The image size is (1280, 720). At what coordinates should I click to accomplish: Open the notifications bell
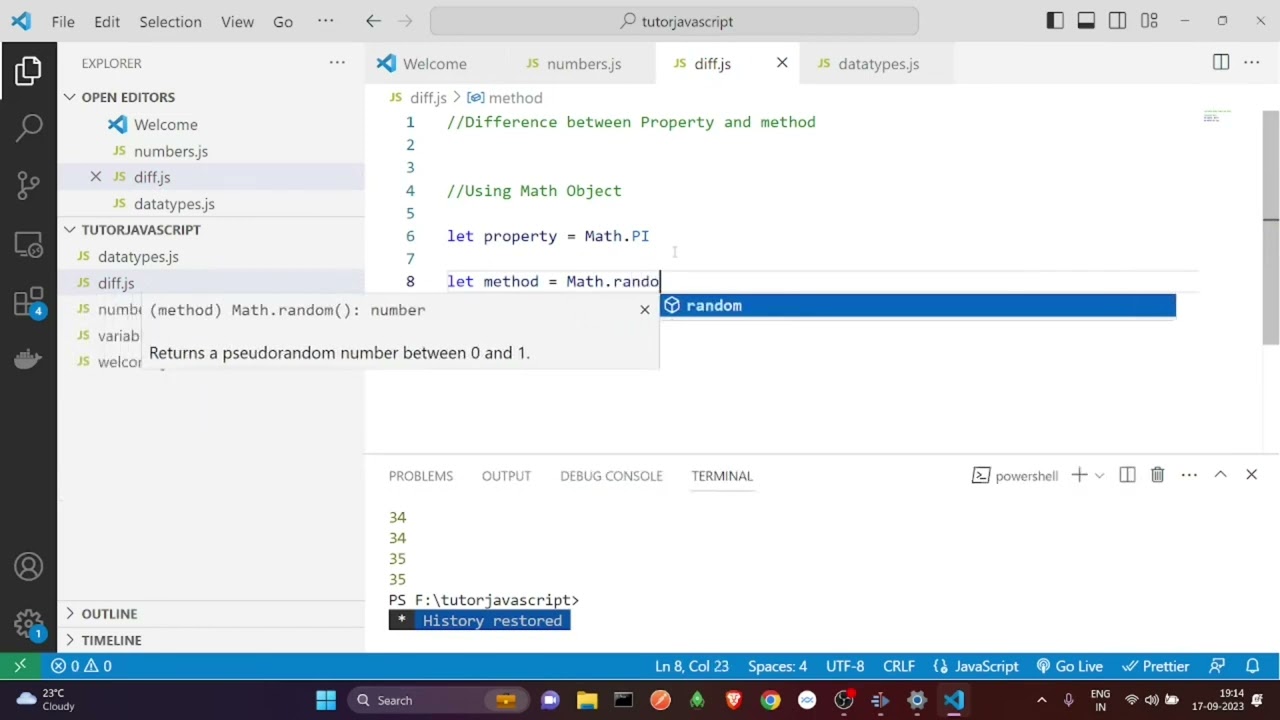[x=1252, y=666]
